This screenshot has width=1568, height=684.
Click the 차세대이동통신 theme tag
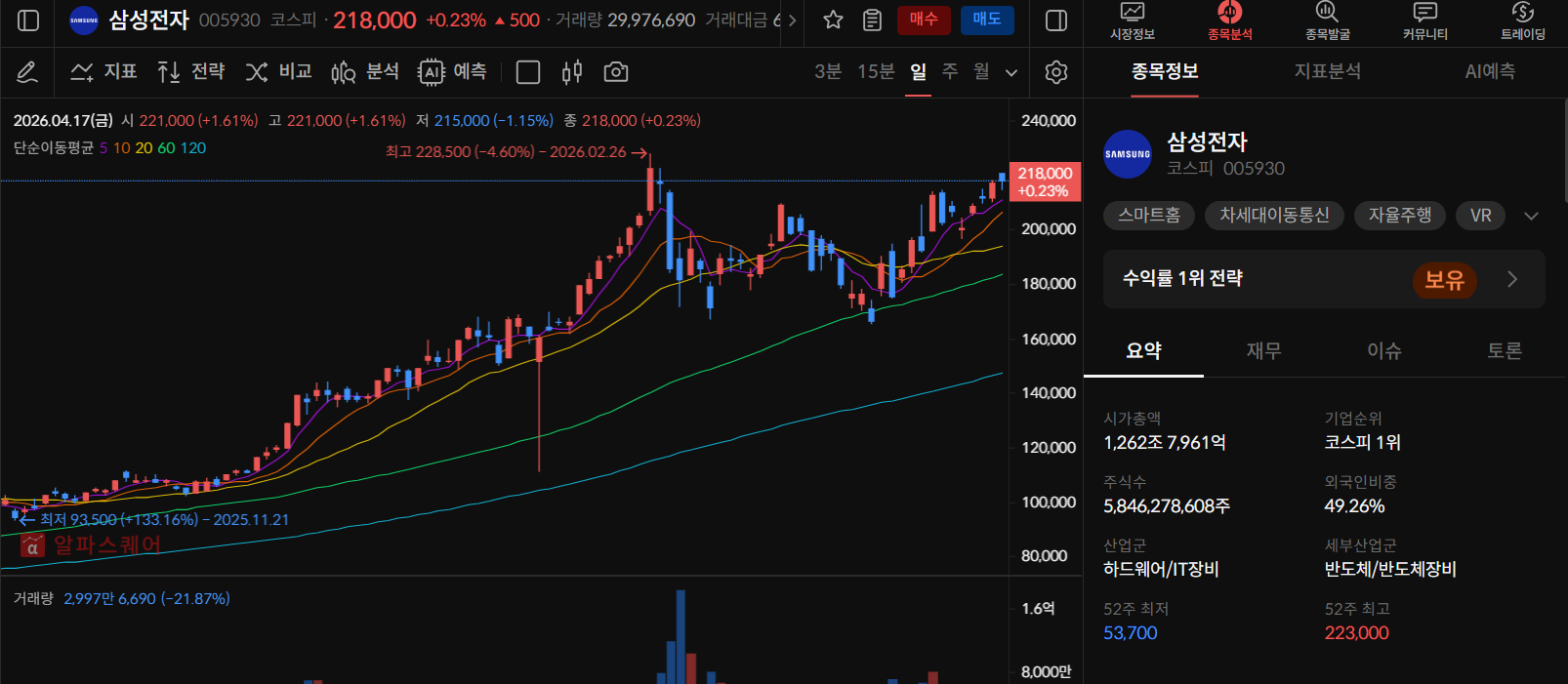(1274, 216)
